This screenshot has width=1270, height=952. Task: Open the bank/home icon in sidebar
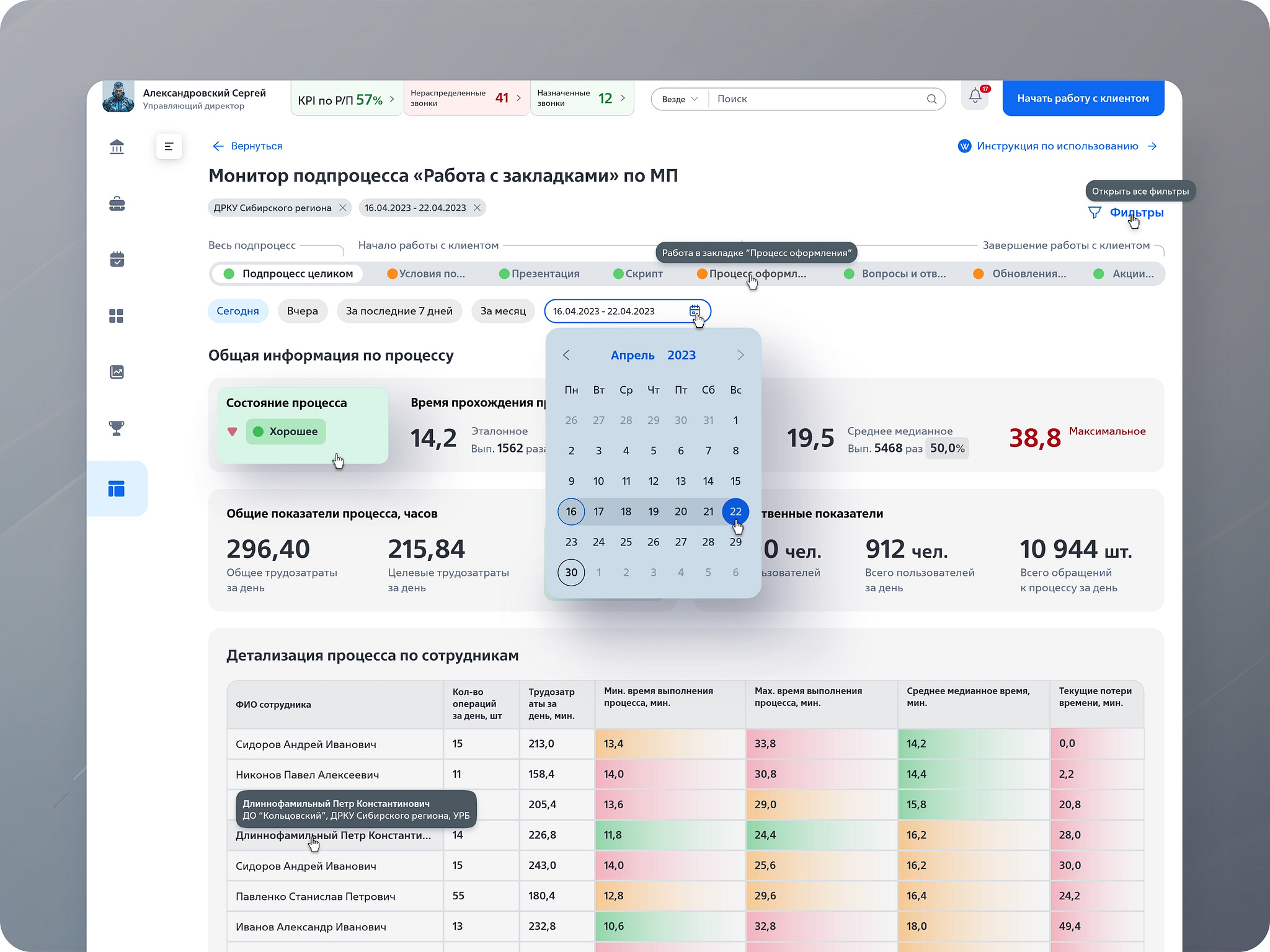pyautogui.click(x=117, y=146)
